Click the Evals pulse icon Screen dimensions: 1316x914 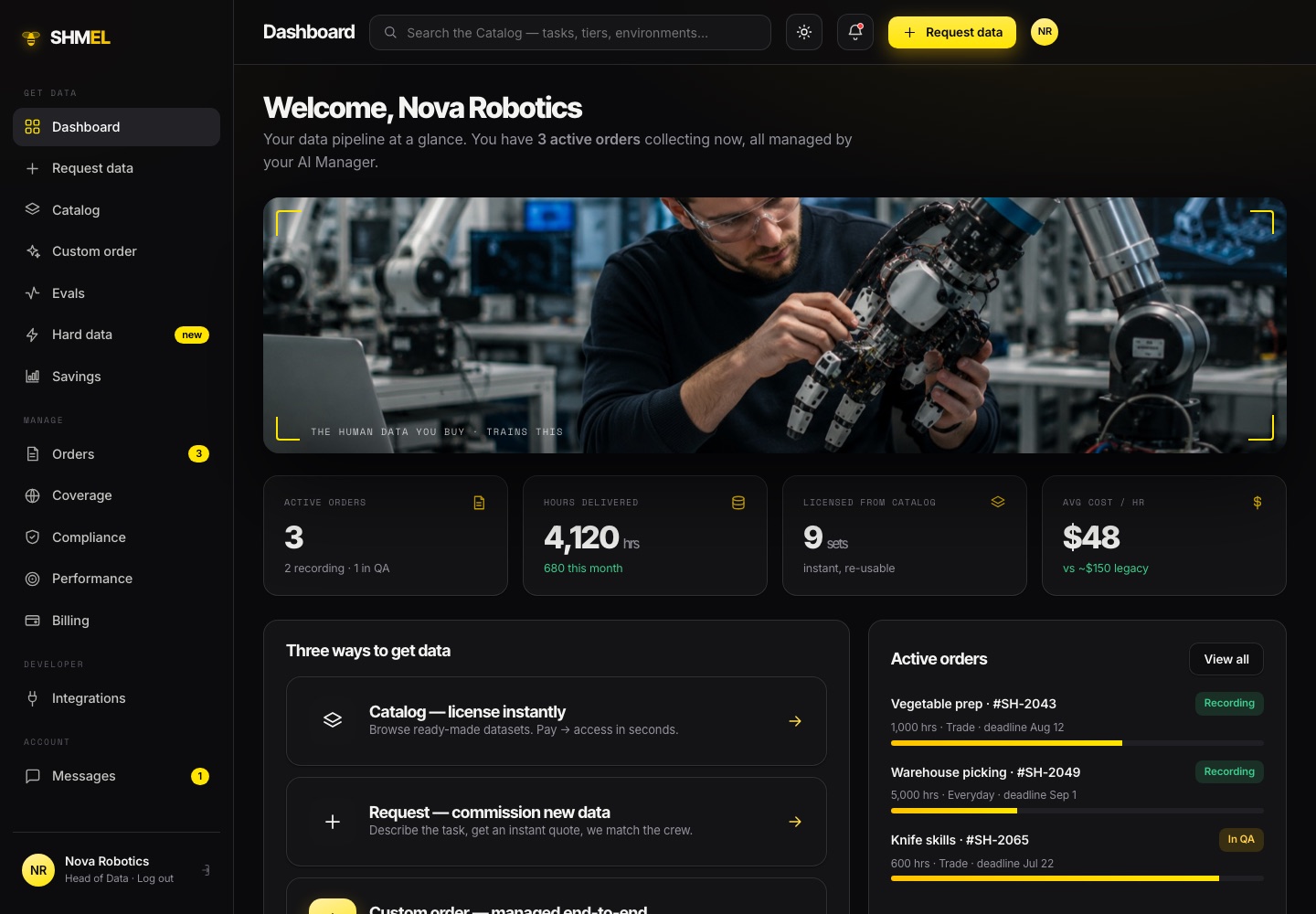33,293
